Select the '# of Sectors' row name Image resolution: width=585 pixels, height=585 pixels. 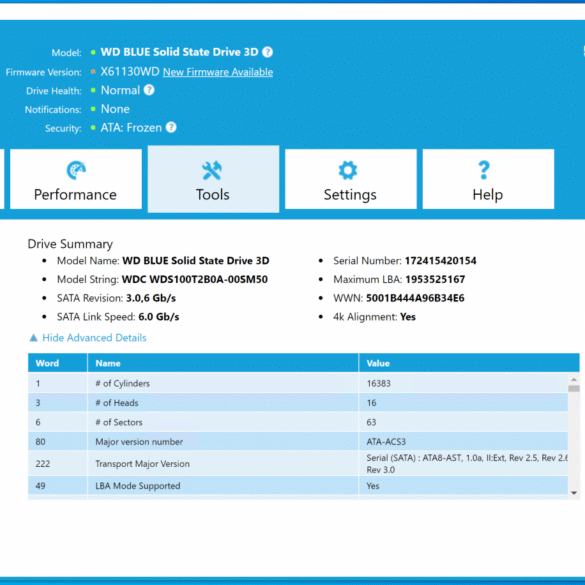point(119,422)
